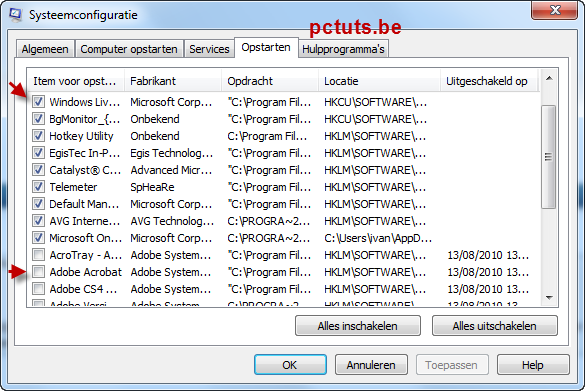Open the Hulpprogramma's tab
Viewport: 585px width, 391px height.
[x=343, y=49]
